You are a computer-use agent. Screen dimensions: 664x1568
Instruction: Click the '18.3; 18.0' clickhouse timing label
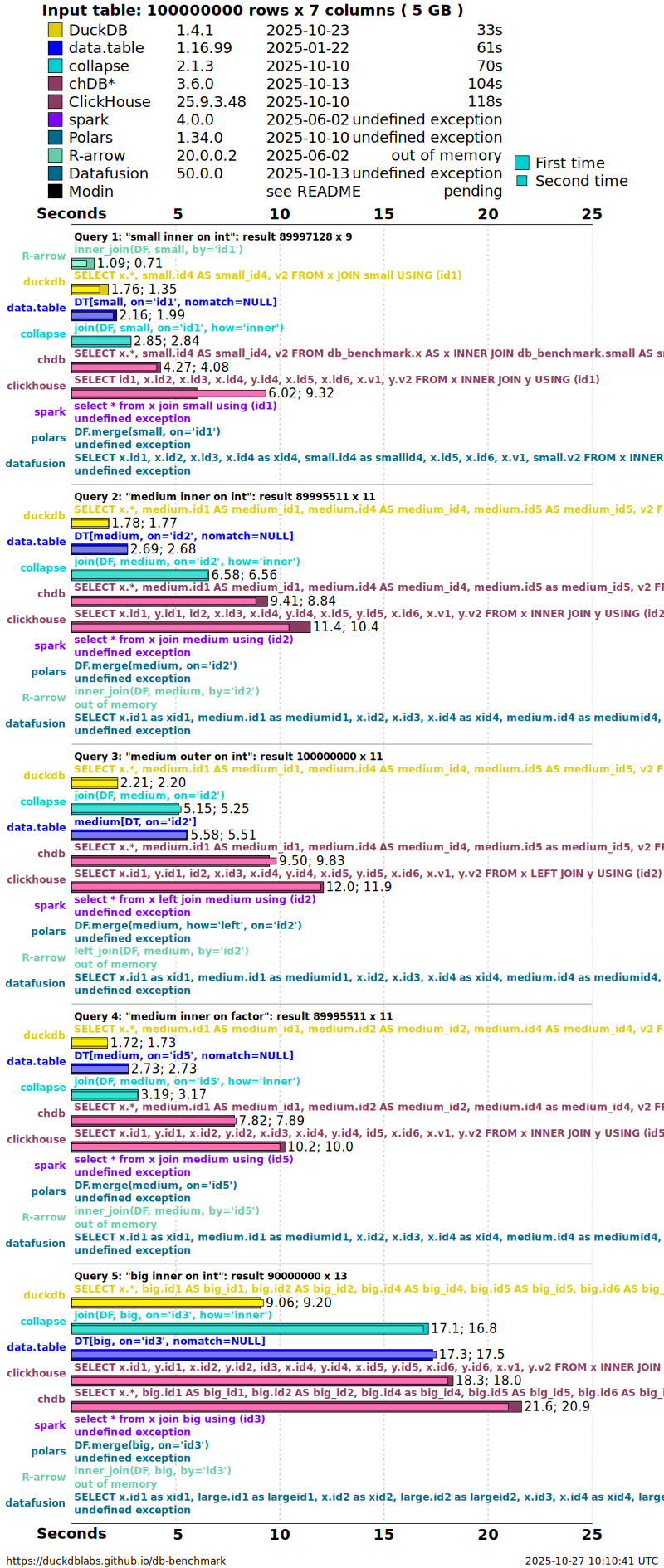pyautogui.click(x=489, y=1381)
